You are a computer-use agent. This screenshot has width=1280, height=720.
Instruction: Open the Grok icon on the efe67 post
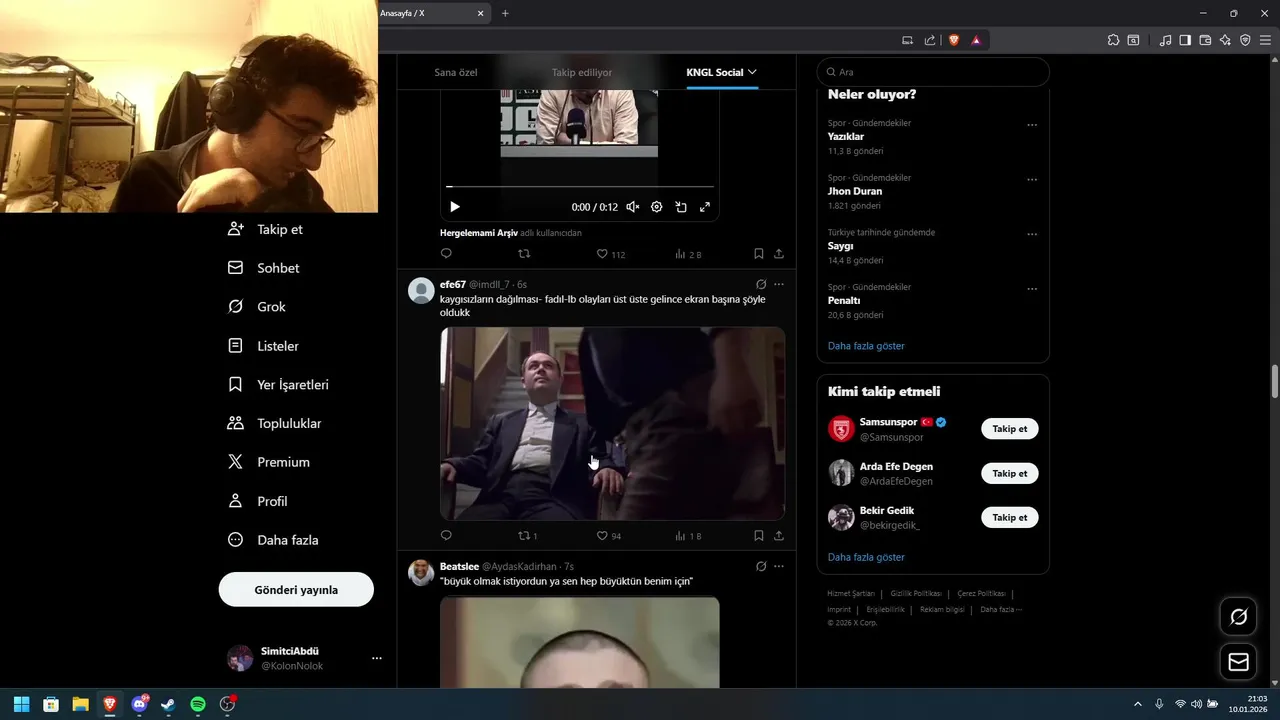pyautogui.click(x=761, y=284)
